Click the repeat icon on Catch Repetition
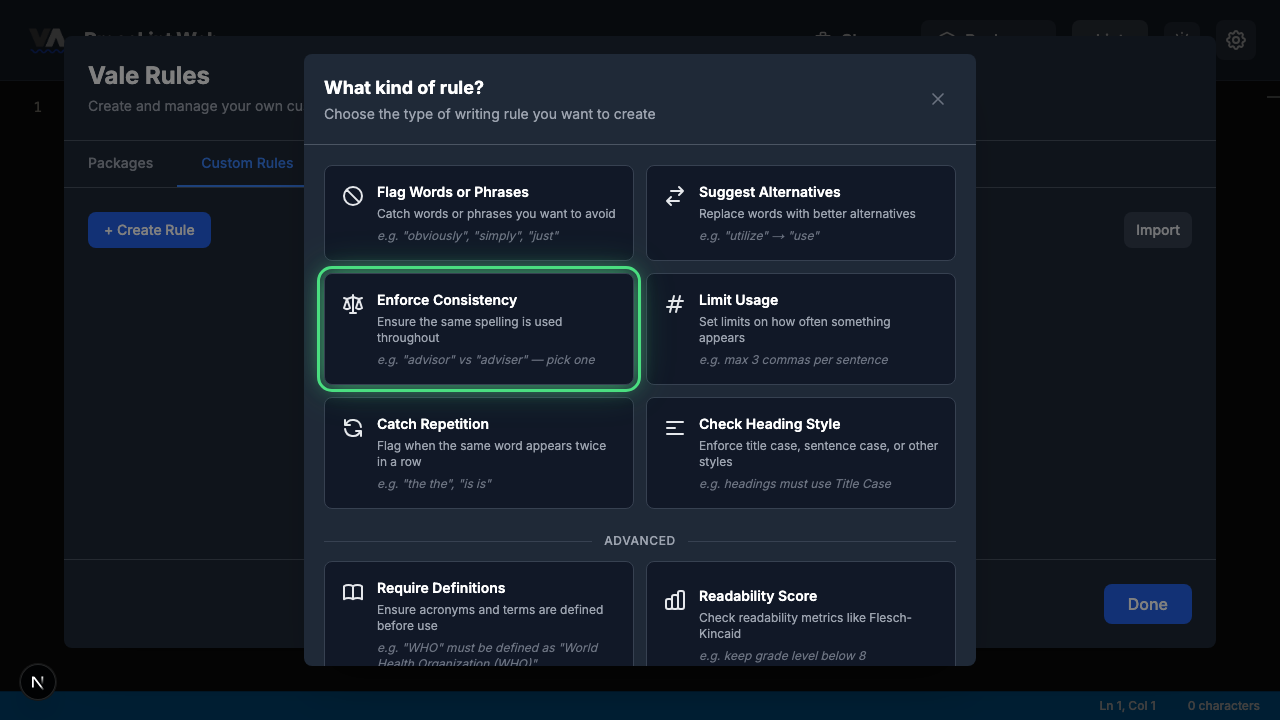Image resolution: width=1280 pixels, height=720 pixels. click(353, 427)
